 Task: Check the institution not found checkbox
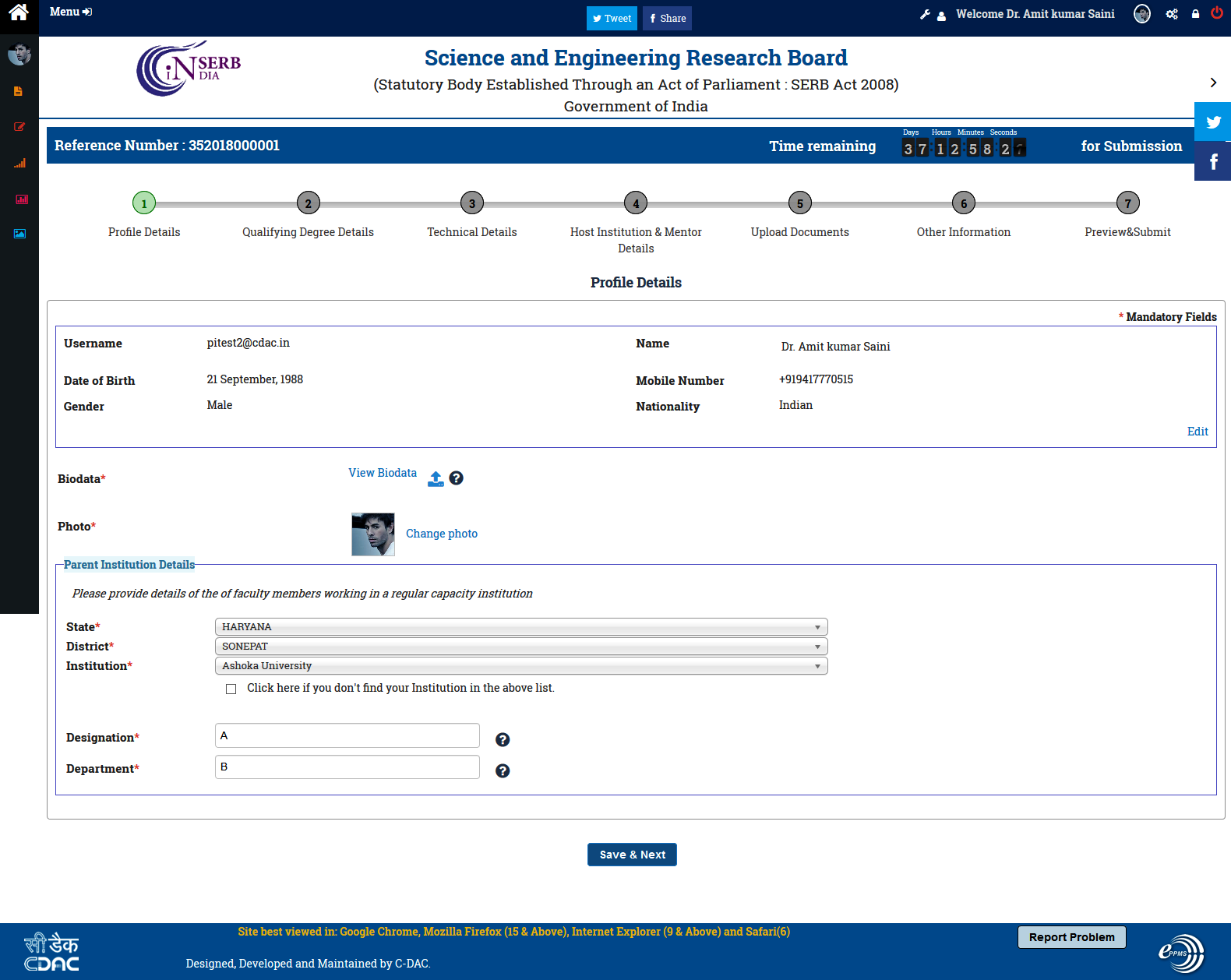coord(231,689)
